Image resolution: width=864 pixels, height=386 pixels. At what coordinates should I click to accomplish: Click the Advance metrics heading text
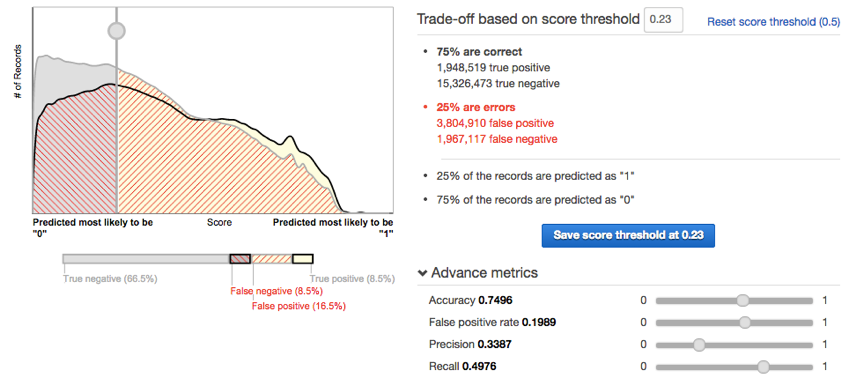pos(484,273)
